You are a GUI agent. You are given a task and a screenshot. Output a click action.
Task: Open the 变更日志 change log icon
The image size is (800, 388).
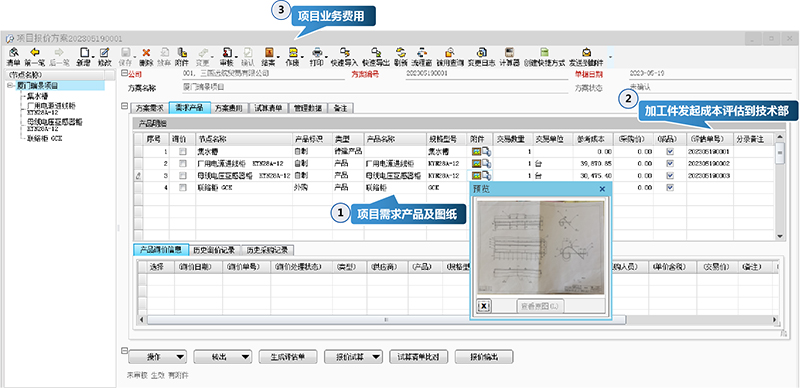481,52
